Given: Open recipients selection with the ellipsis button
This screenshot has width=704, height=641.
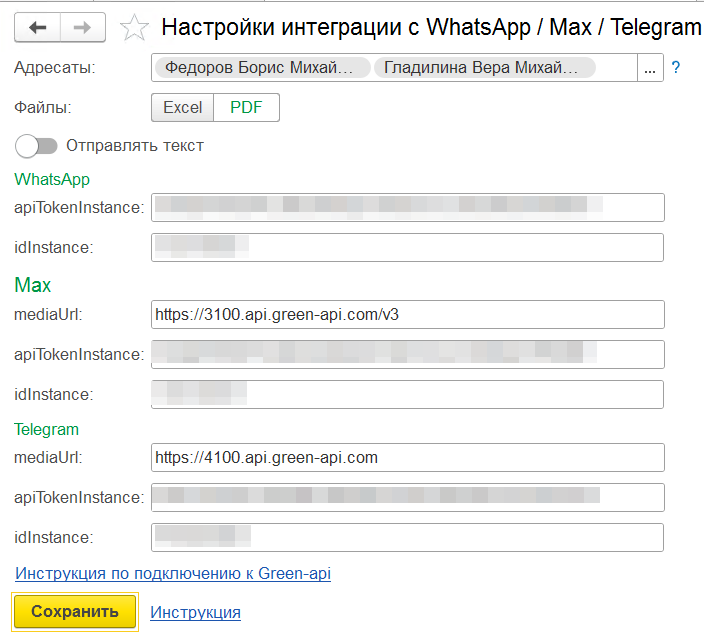Looking at the screenshot, I should (x=650, y=68).
